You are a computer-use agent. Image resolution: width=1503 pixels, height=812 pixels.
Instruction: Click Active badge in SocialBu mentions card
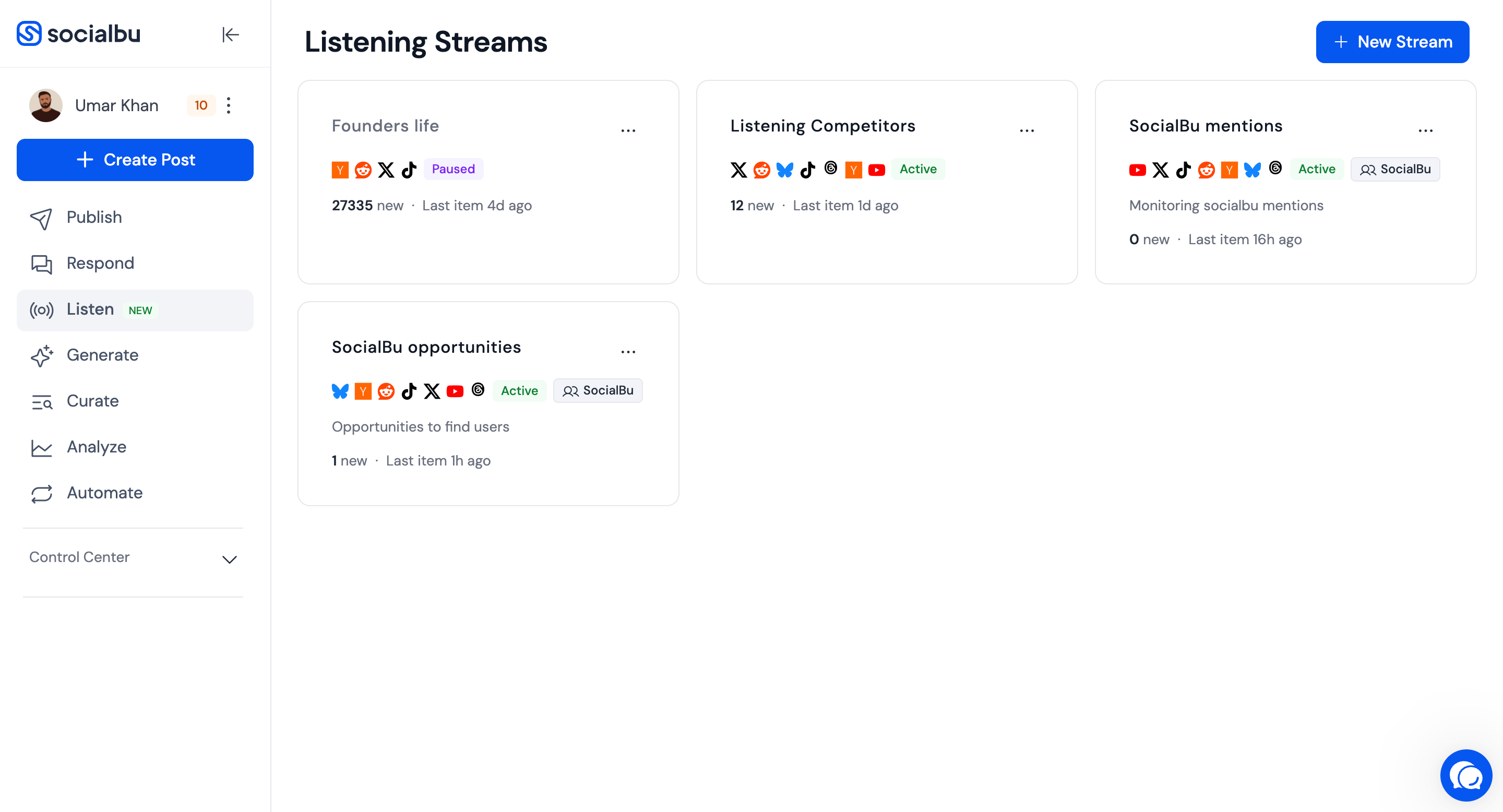click(1316, 169)
